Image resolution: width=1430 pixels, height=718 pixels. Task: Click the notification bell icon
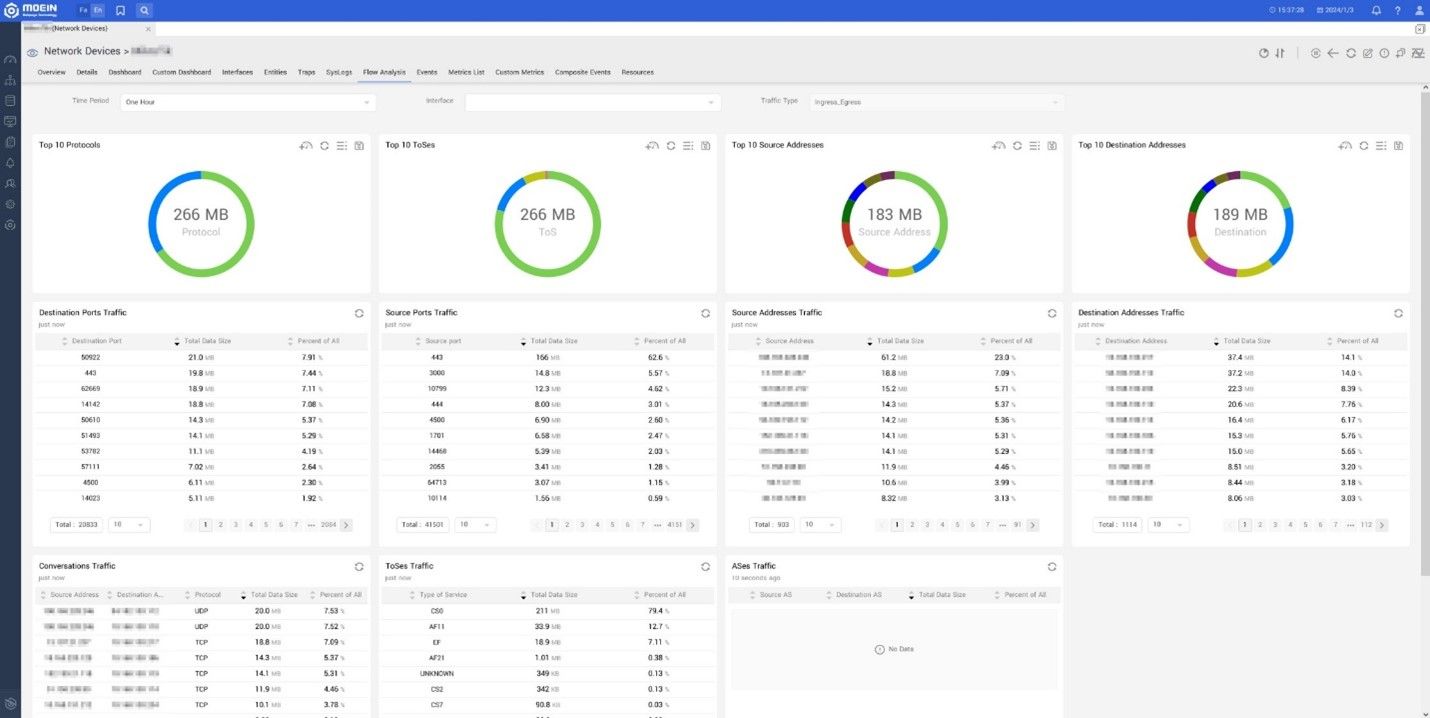pyautogui.click(x=1376, y=10)
